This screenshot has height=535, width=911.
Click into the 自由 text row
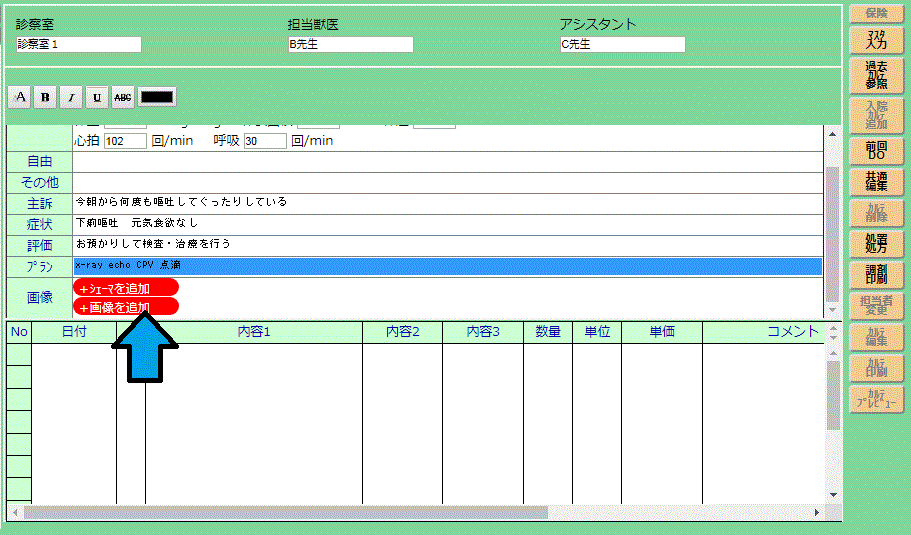[447, 162]
